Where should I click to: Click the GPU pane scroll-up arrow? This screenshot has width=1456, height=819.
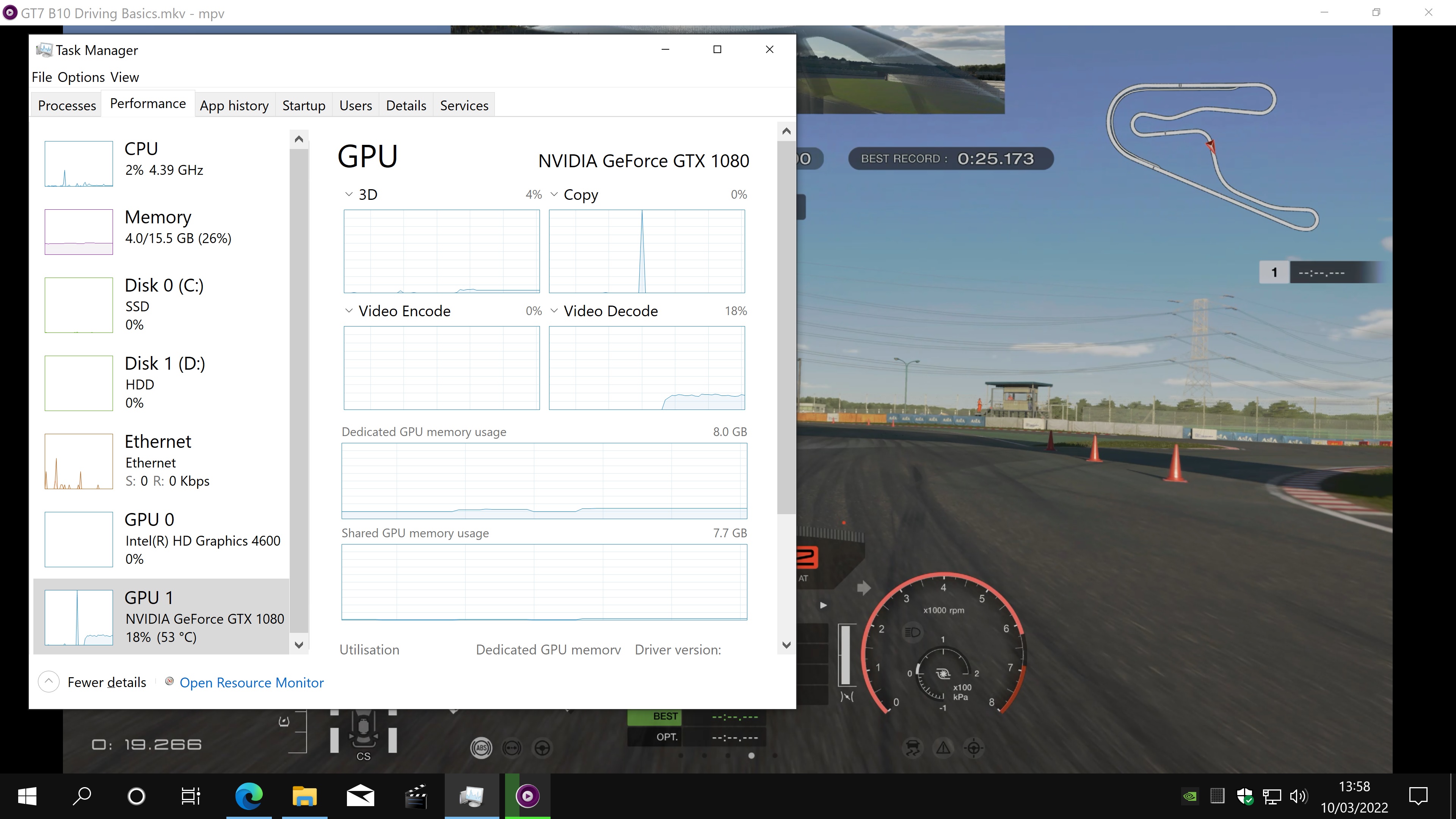click(786, 131)
